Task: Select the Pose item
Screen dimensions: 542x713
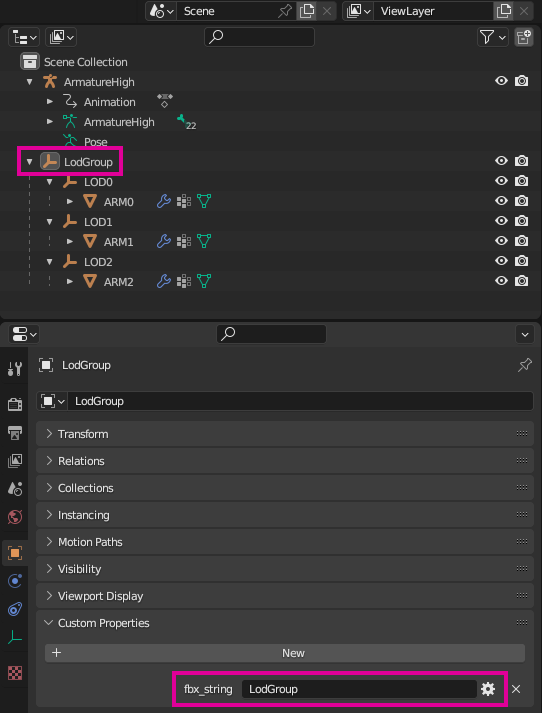Action: (x=95, y=142)
